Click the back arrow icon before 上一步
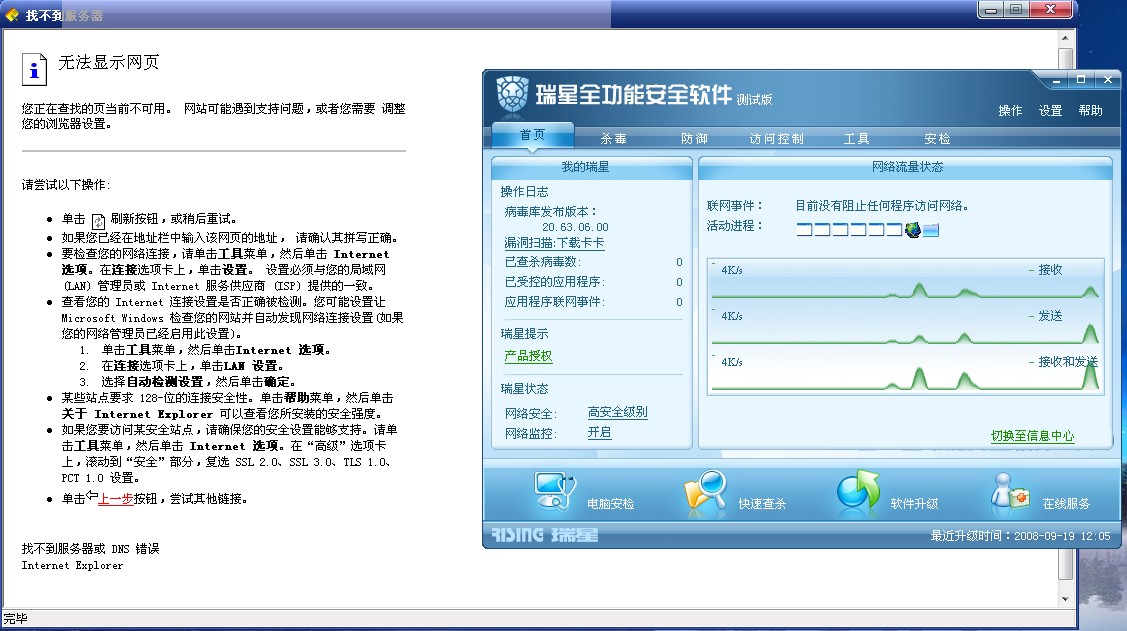This screenshot has width=1127, height=631. pos(91,496)
